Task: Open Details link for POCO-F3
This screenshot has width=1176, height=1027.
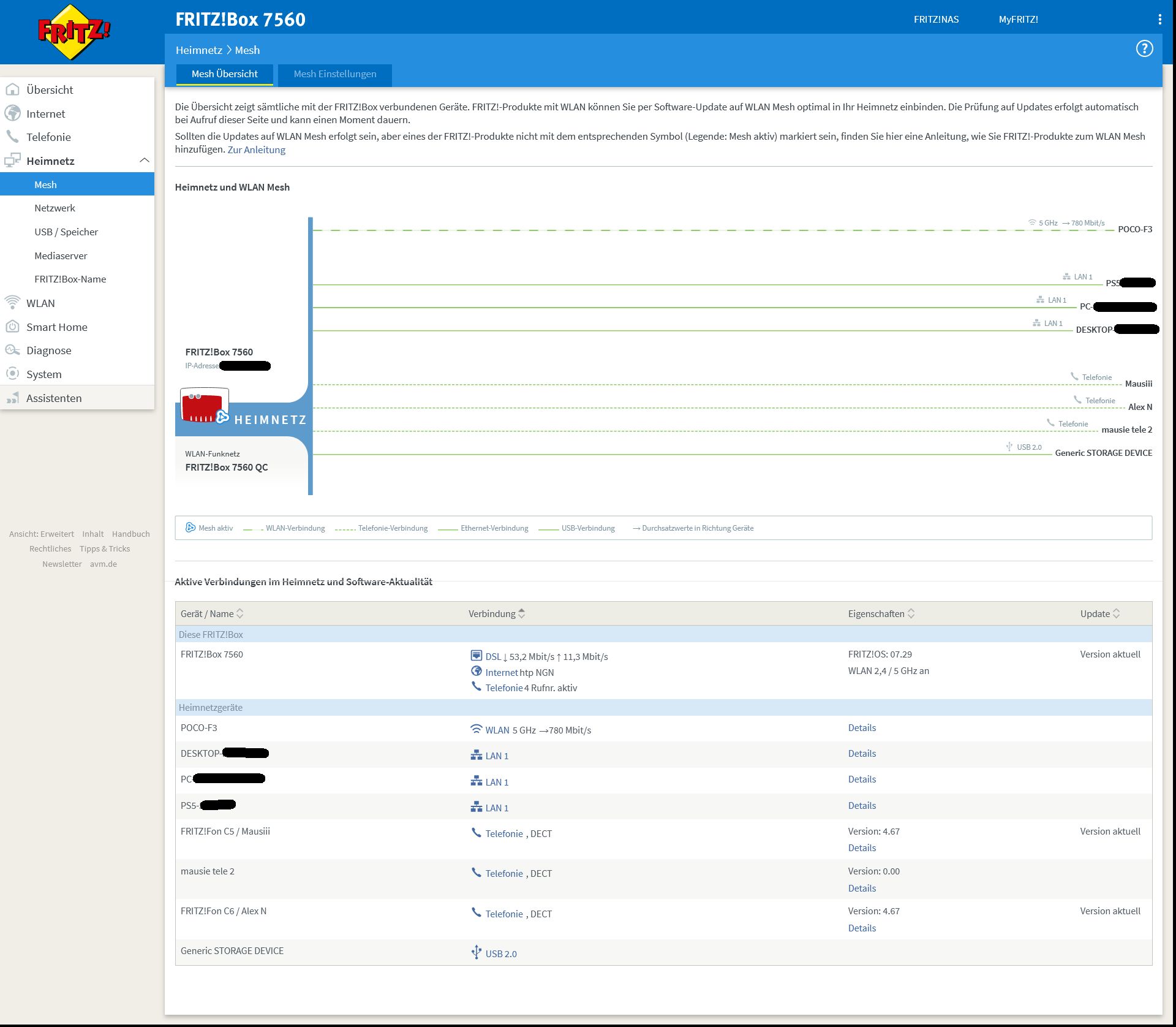Action: point(861,727)
